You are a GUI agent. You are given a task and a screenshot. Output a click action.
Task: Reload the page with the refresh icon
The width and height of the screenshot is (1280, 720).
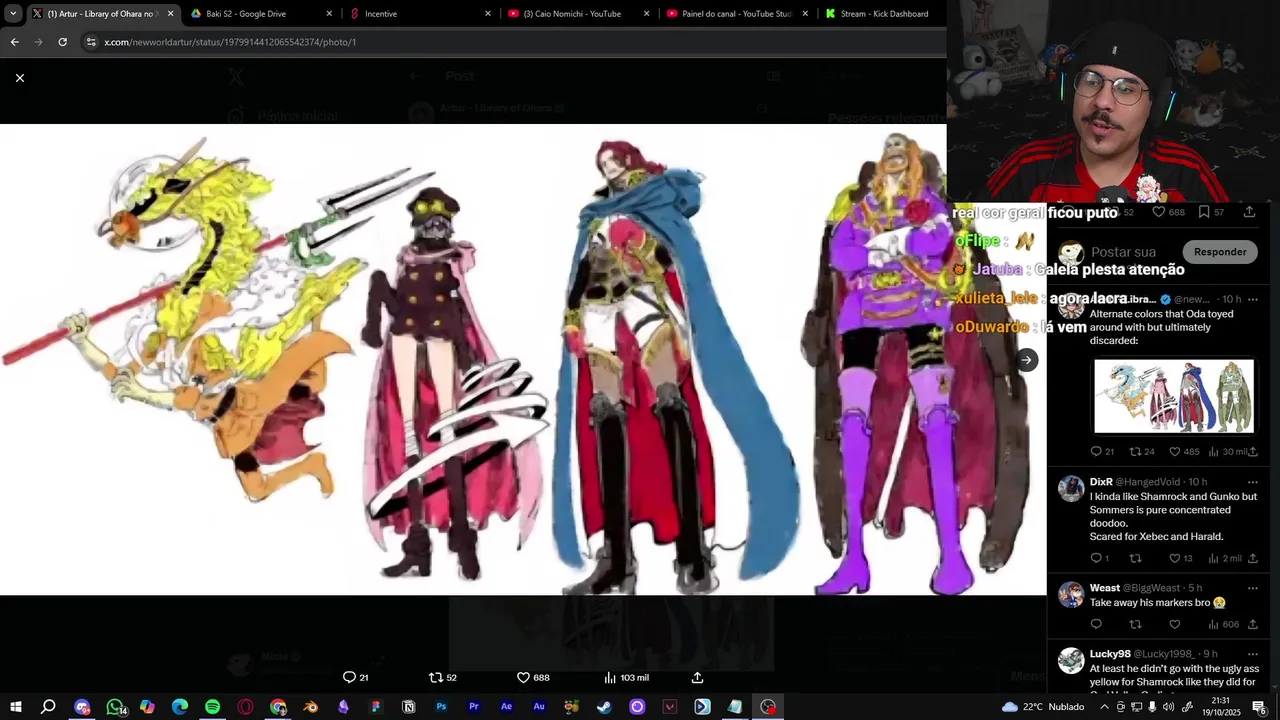[x=62, y=42]
